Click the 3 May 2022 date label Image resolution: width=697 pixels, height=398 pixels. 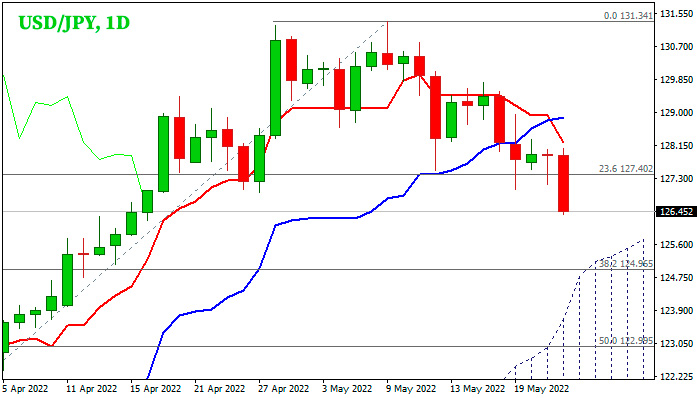tap(347, 389)
